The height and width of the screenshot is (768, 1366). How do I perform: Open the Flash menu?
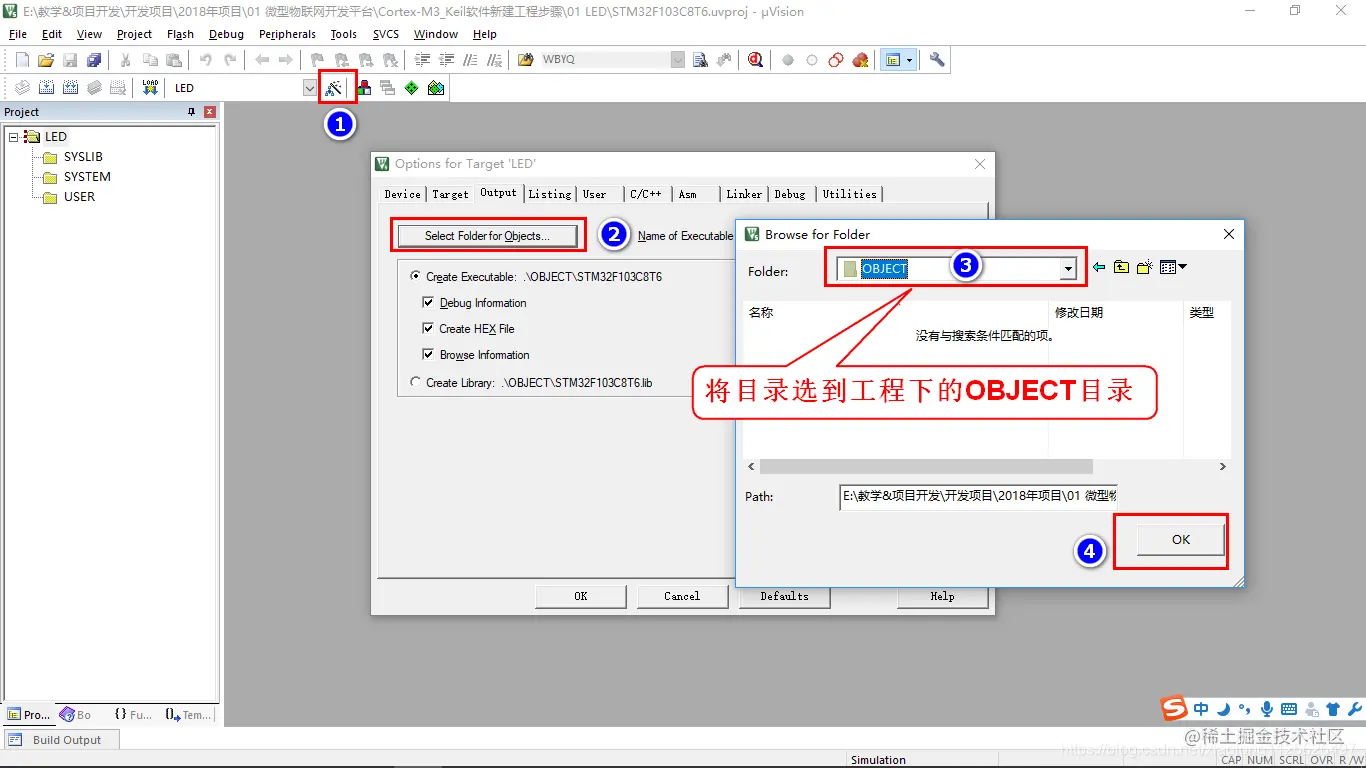180,34
